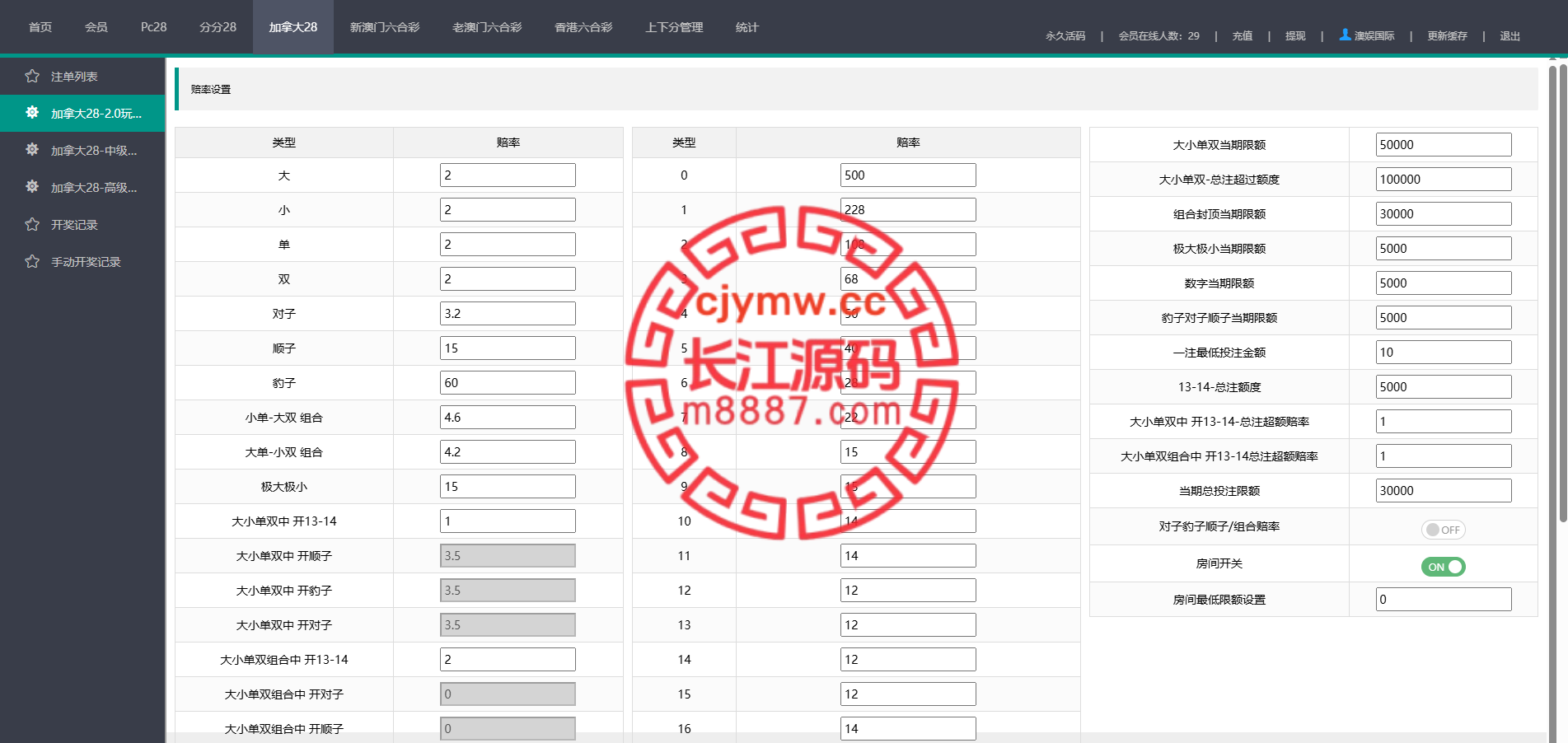
Task: Click the odds field for 大
Action: [508, 175]
